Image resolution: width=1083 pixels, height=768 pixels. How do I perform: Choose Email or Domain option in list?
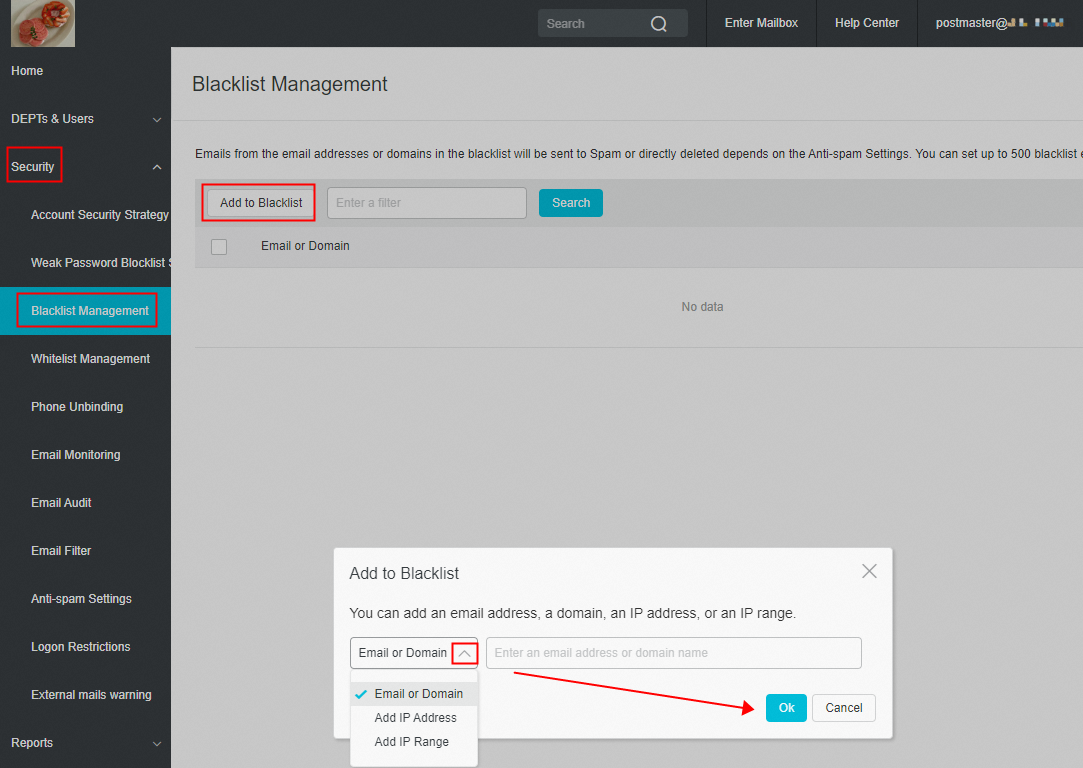point(414,694)
